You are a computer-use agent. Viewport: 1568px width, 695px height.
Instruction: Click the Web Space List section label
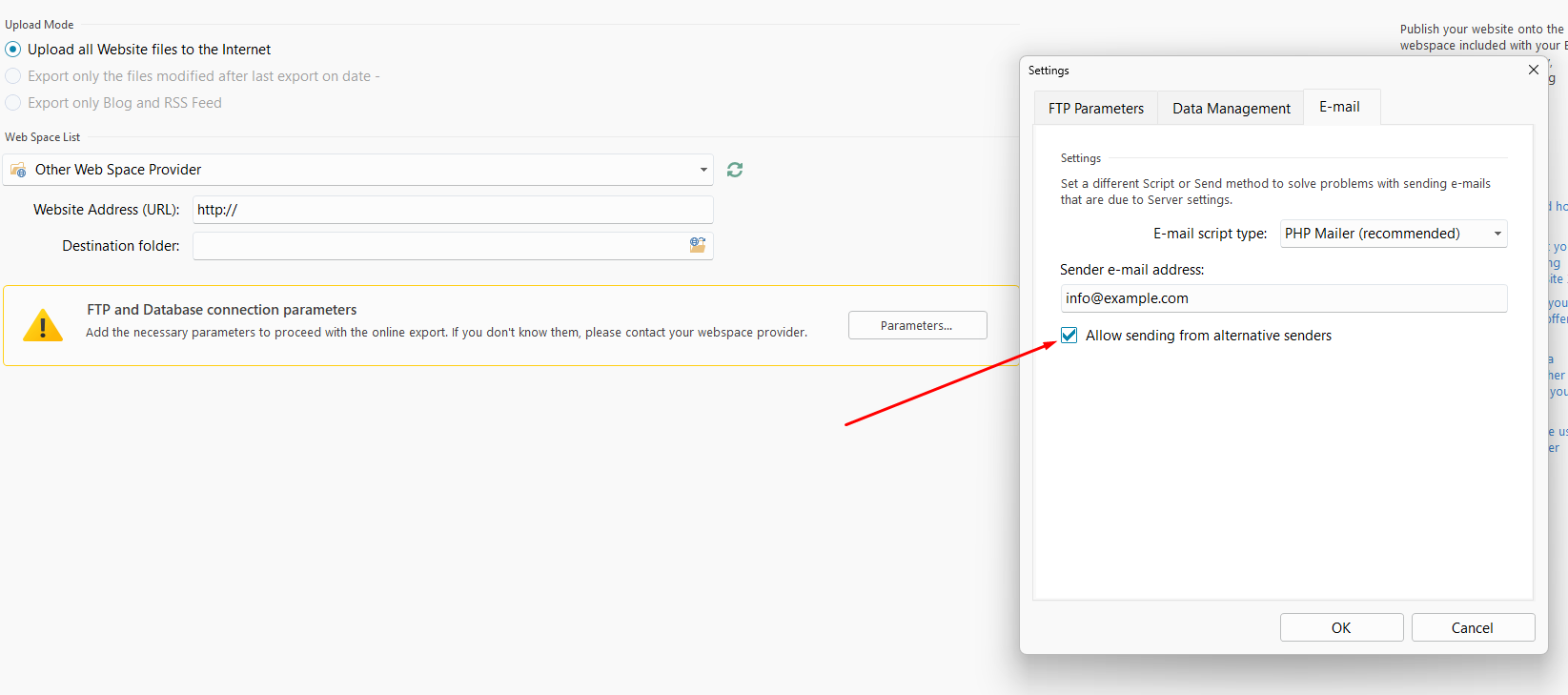(43, 137)
